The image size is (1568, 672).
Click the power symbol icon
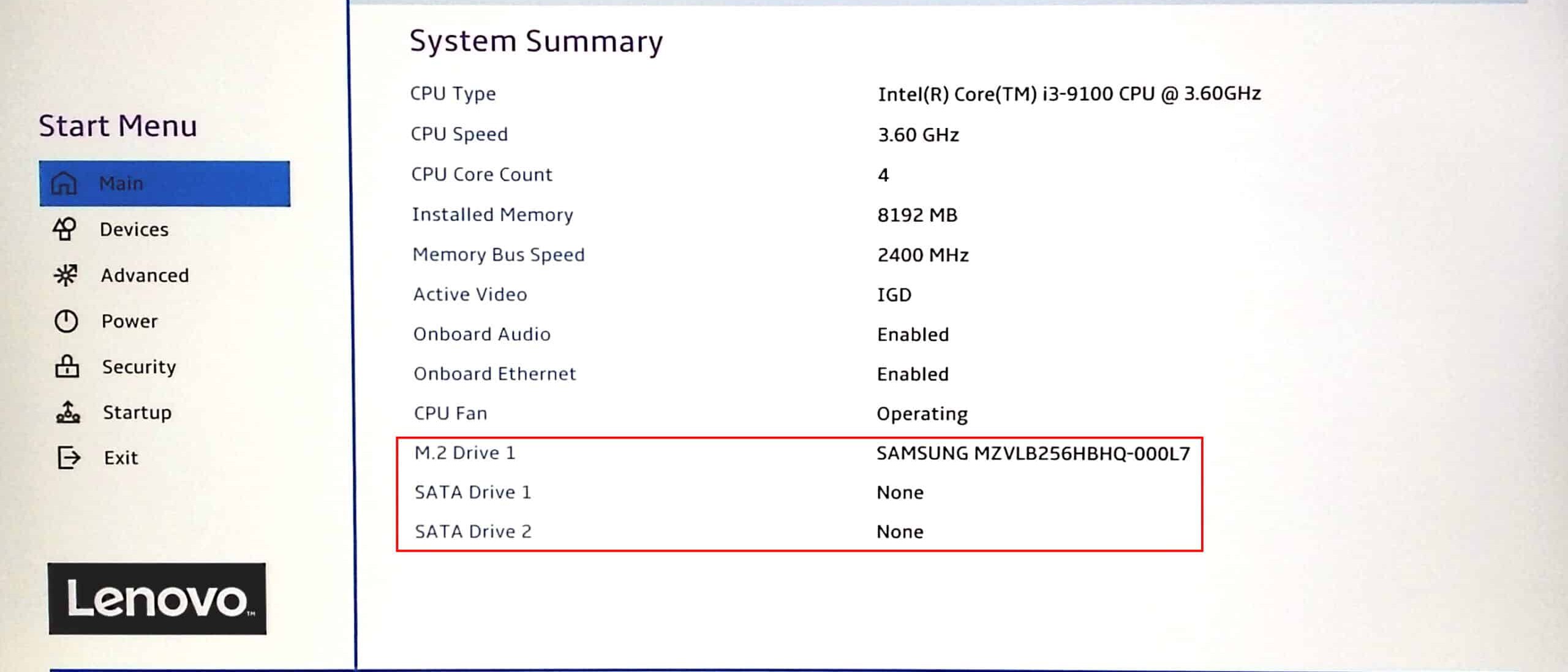(66, 321)
